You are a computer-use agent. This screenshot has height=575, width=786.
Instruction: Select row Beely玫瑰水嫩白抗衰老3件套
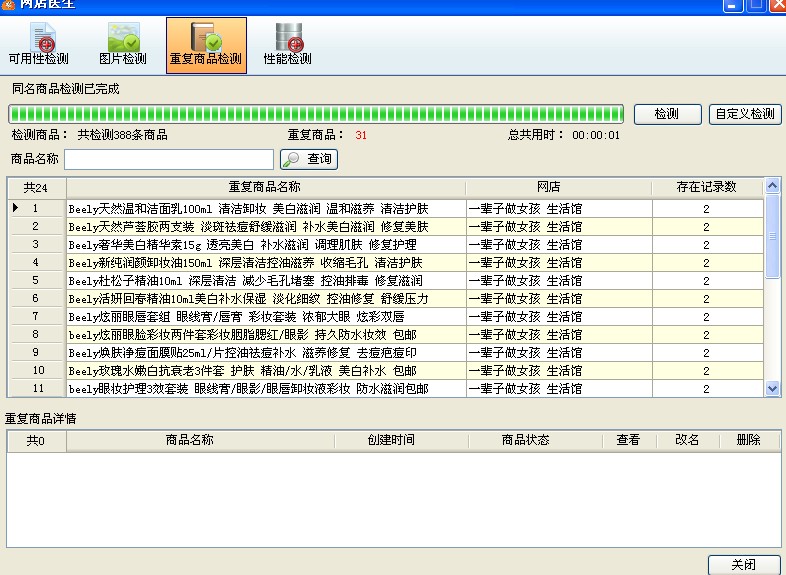pyautogui.click(x=385, y=371)
